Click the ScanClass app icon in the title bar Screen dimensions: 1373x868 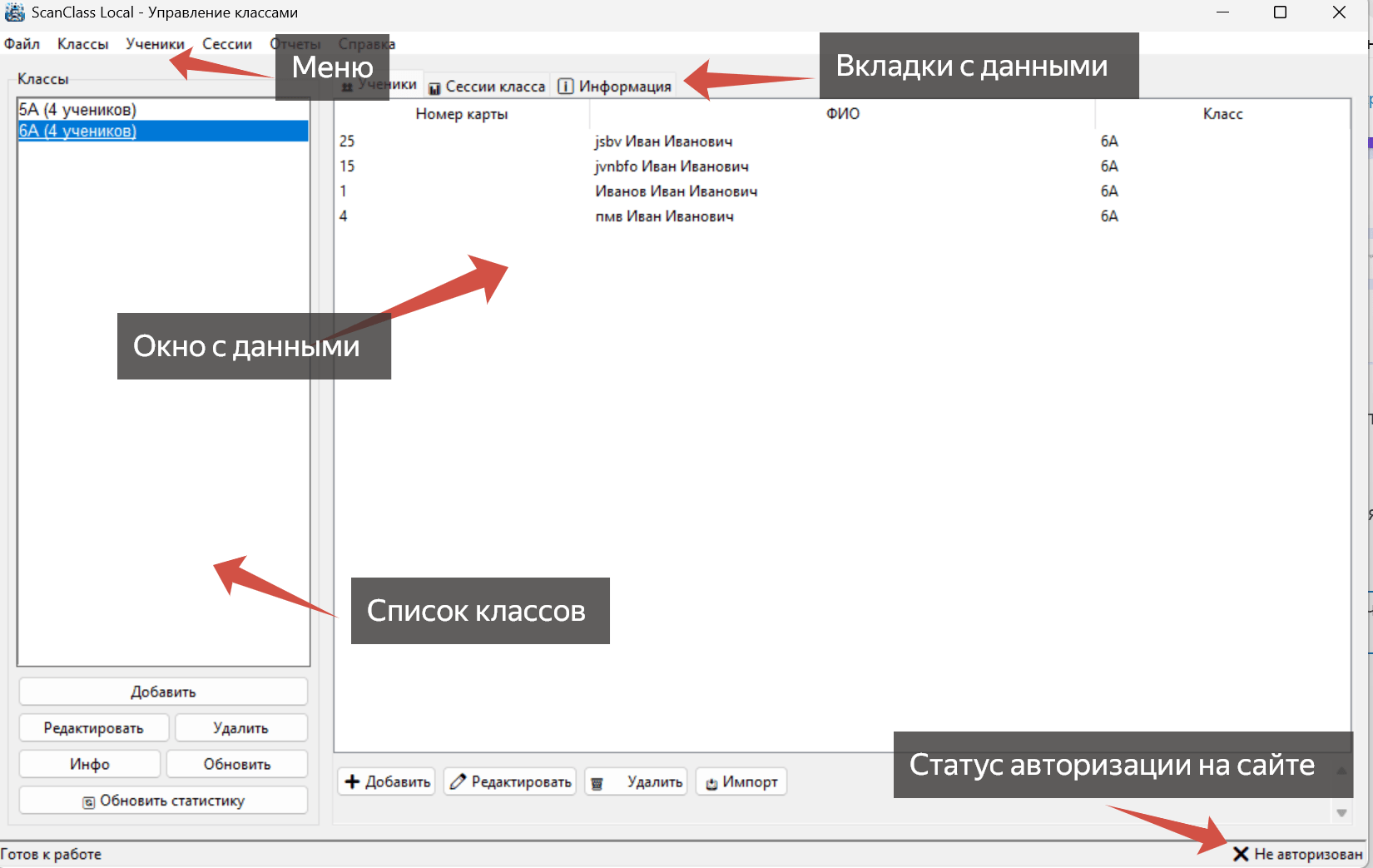point(15,12)
